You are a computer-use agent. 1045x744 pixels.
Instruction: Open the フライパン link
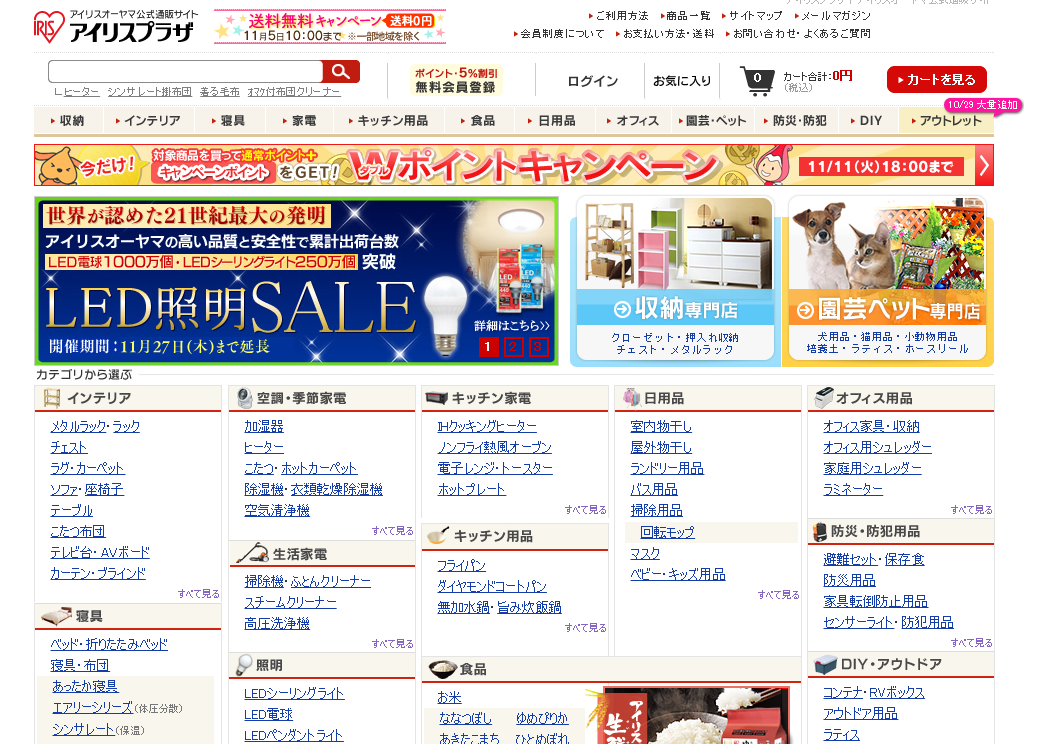click(x=461, y=566)
